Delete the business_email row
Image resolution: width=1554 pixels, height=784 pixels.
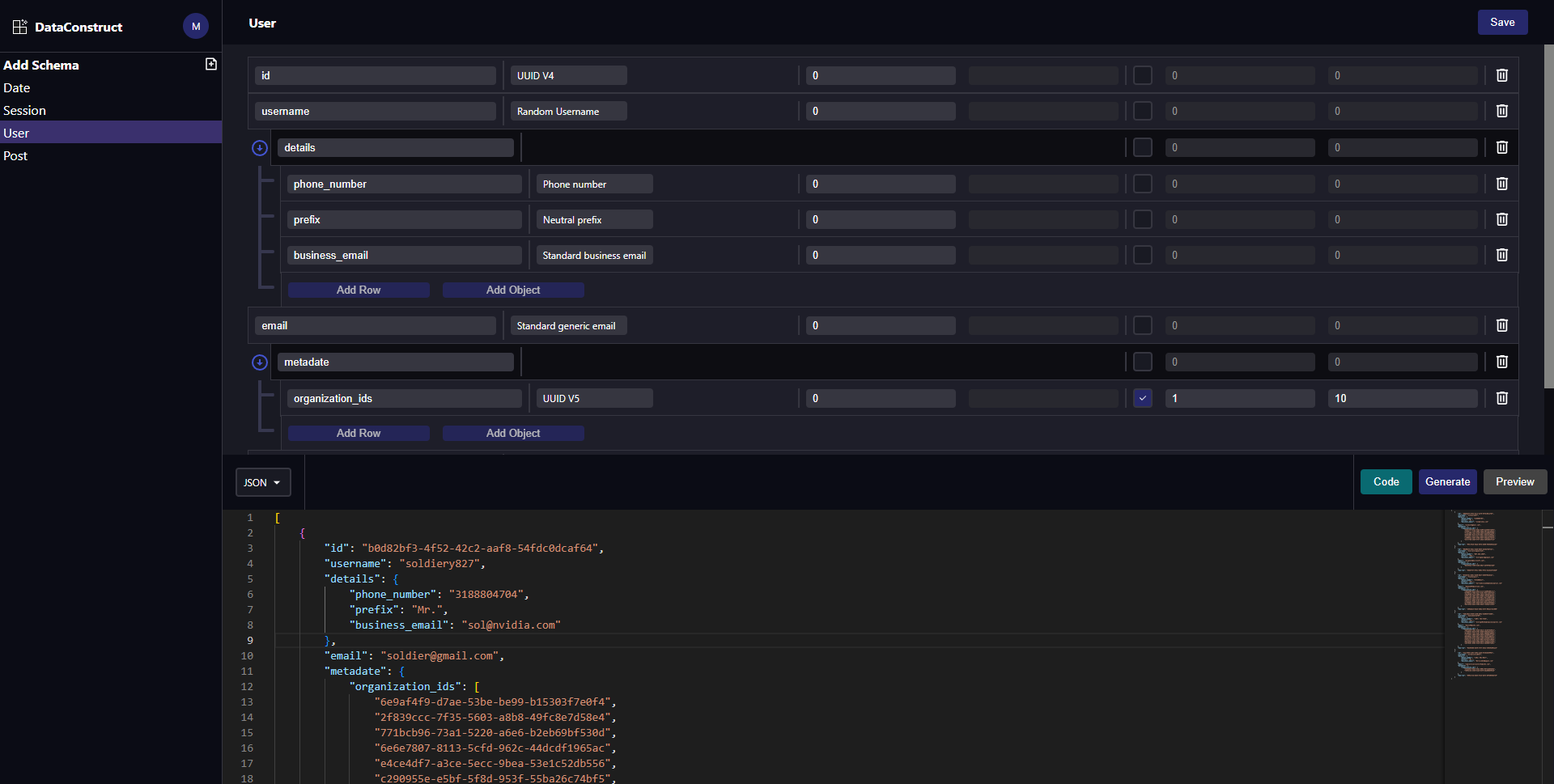pos(1501,255)
